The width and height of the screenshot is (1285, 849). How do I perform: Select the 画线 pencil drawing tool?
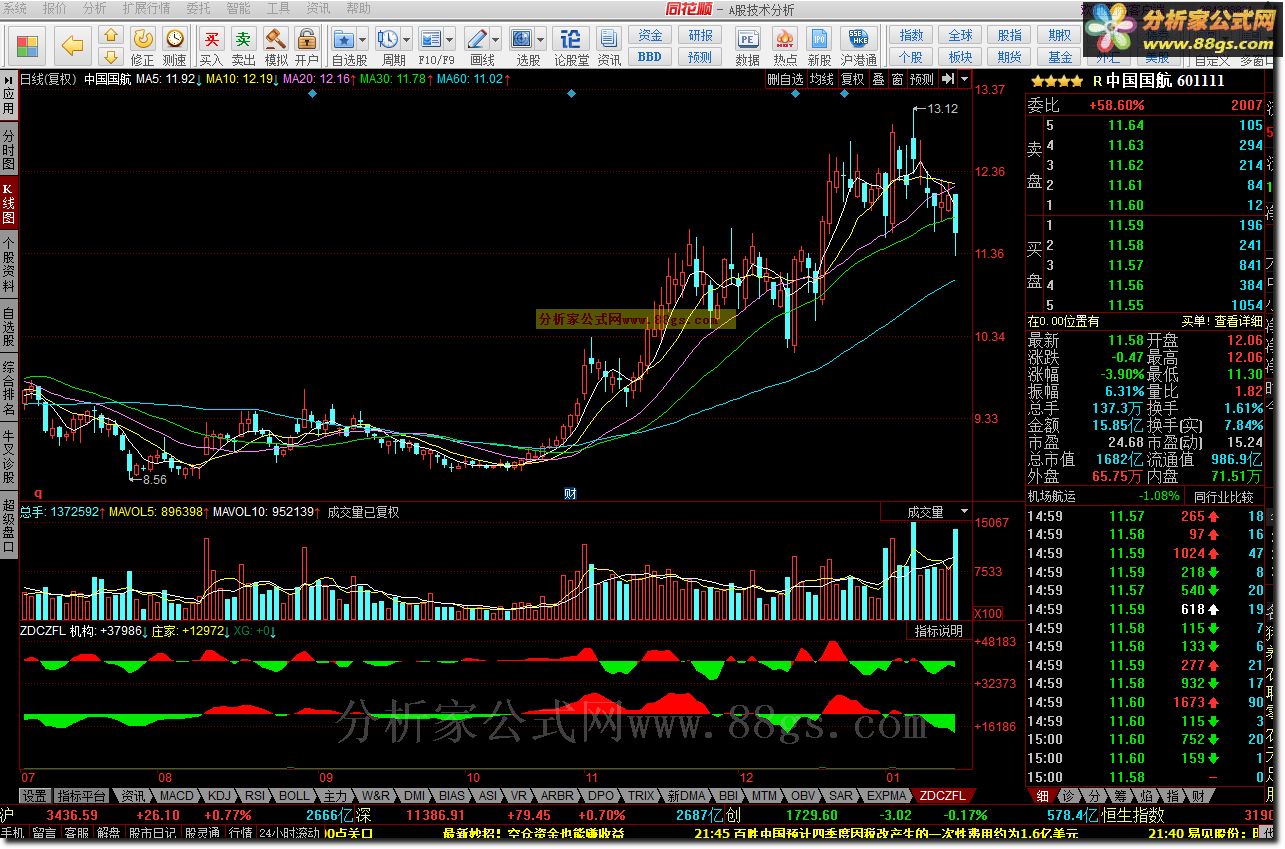pyautogui.click(x=477, y=39)
